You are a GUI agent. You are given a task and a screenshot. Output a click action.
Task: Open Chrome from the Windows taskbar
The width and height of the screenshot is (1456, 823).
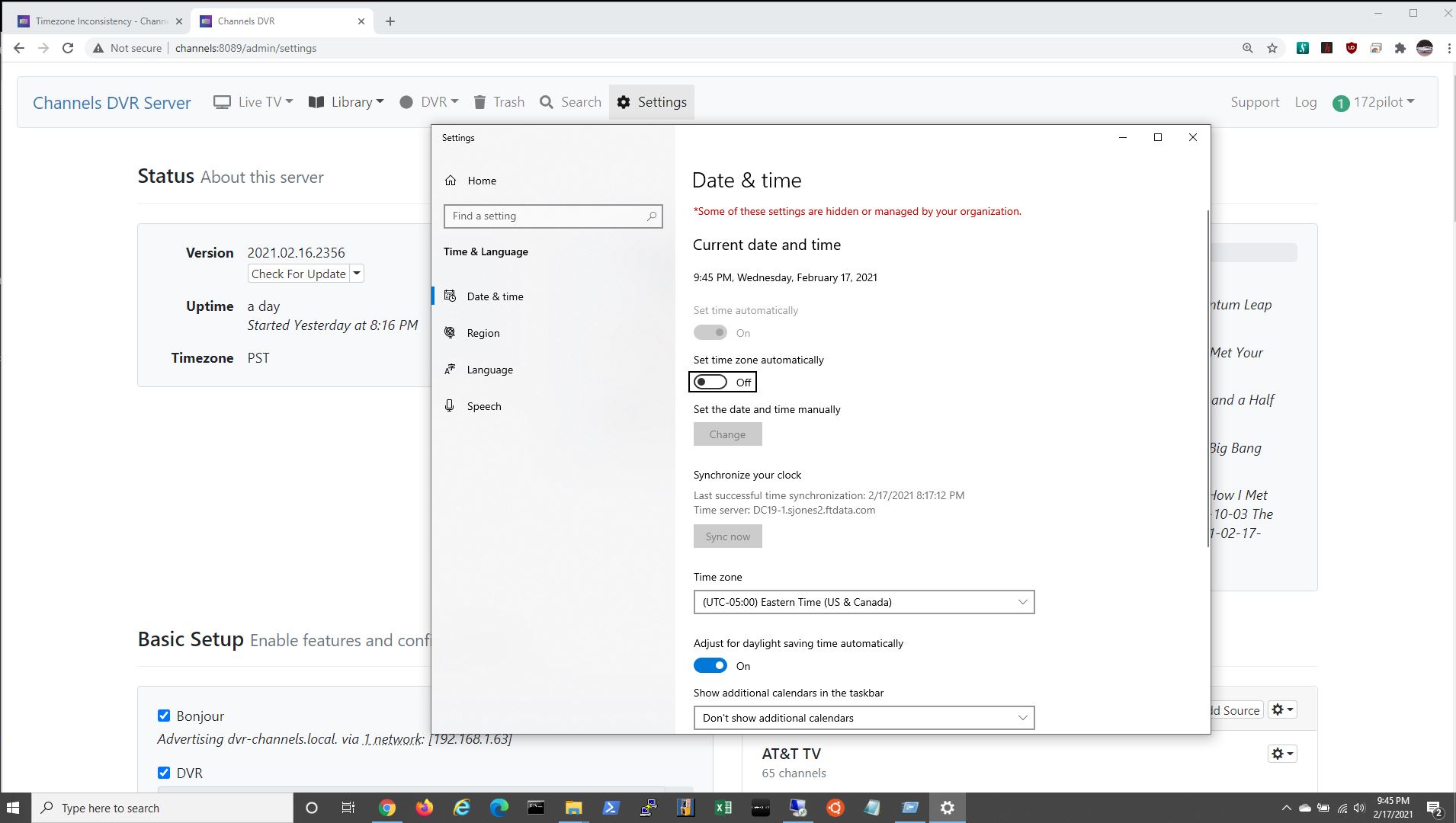click(387, 808)
